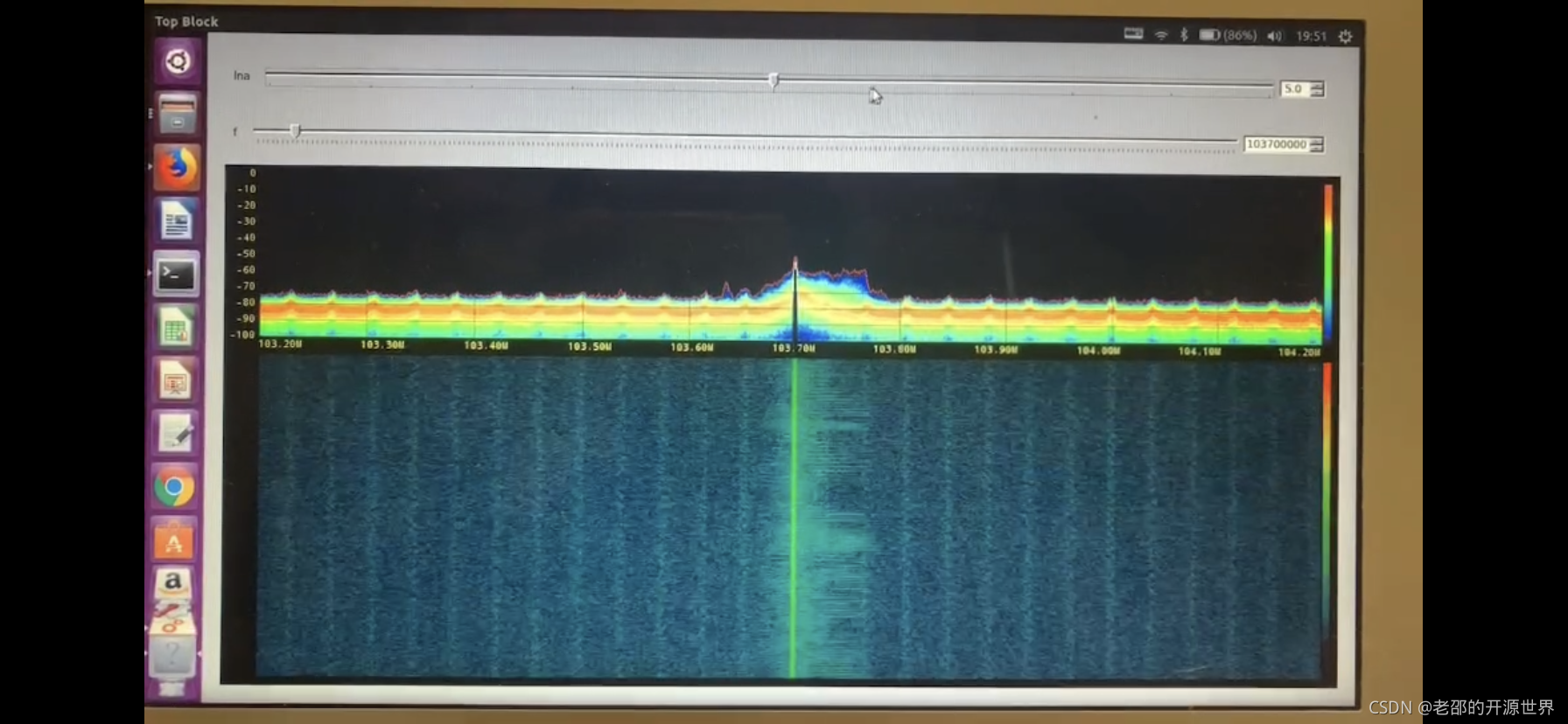Open LibreOffice Calc from the dock
This screenshot has height=724, width=1568.
(176, 328)
